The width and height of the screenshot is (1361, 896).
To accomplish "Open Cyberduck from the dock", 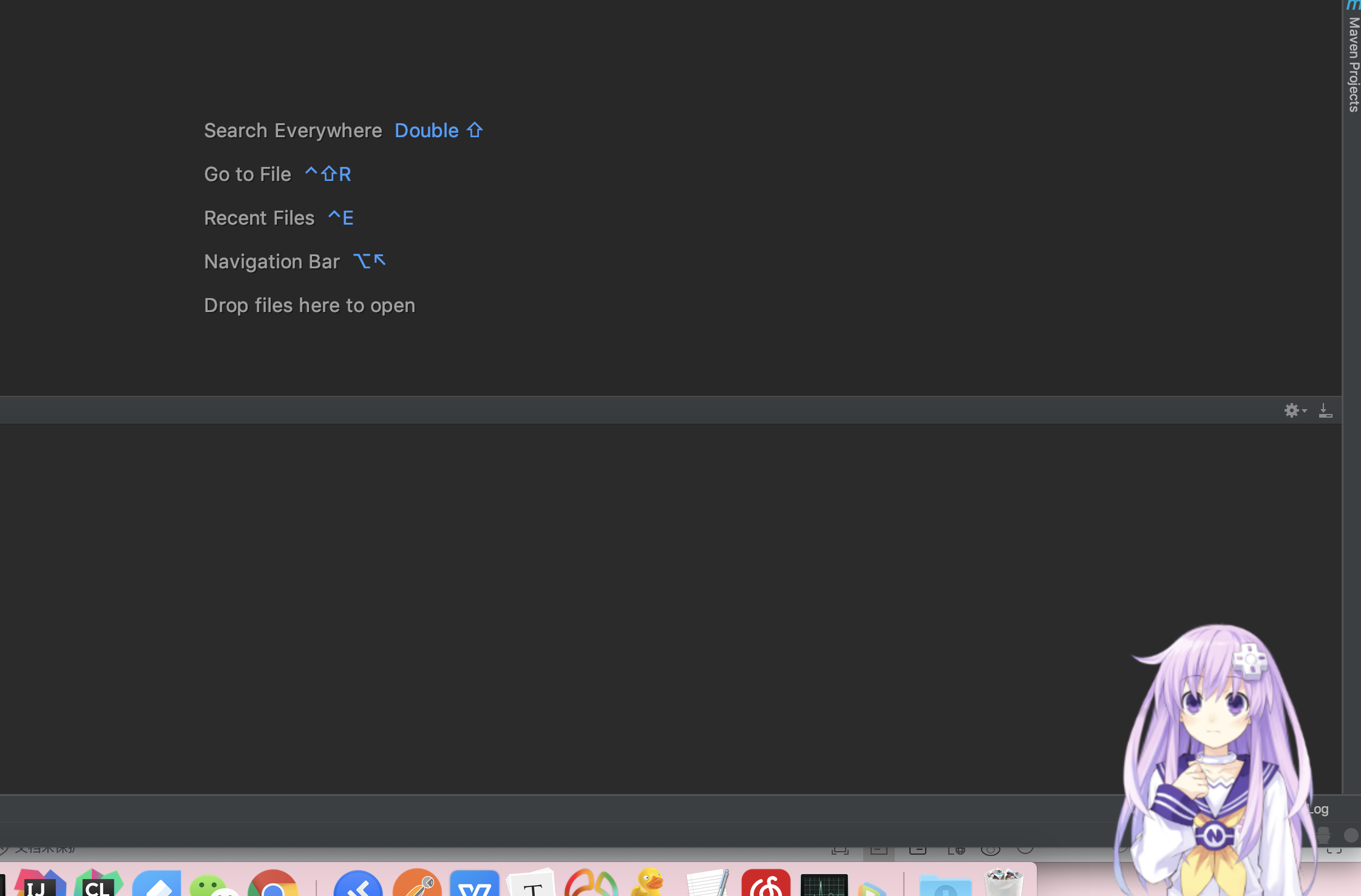I will (648, 885).
